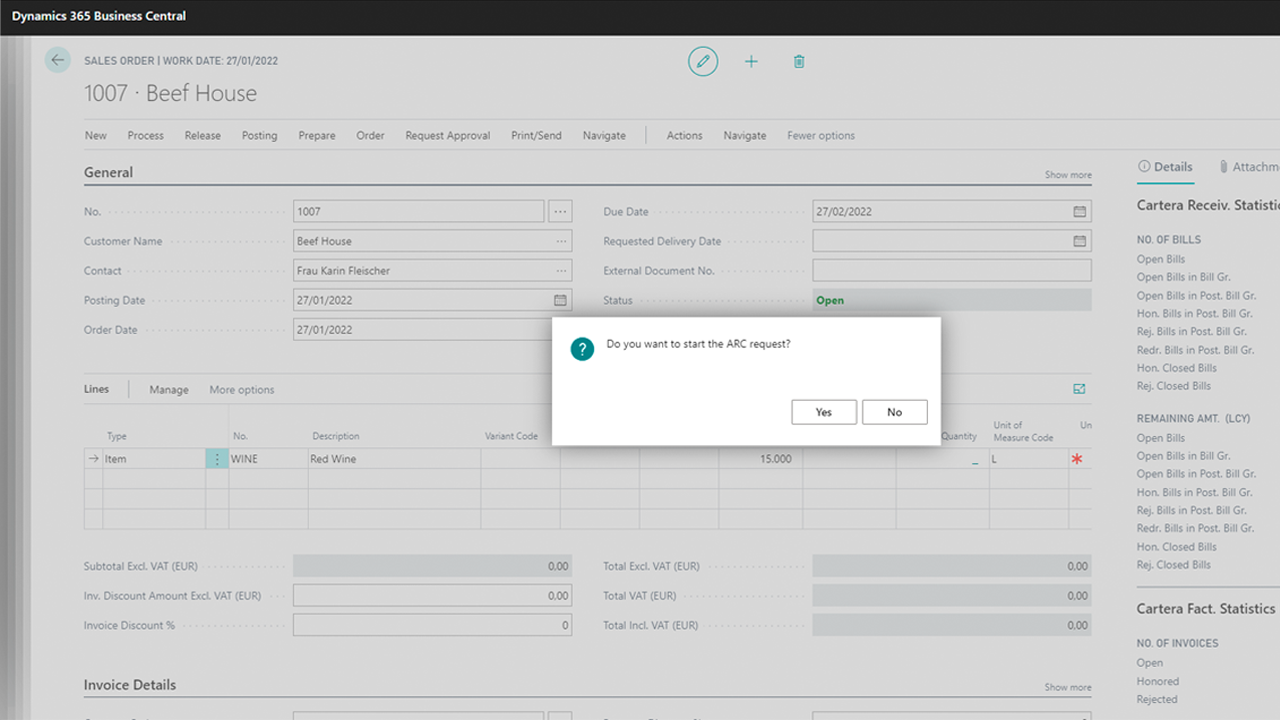Click the Variant Code column header
The image size is (1280, 720).
511,436
